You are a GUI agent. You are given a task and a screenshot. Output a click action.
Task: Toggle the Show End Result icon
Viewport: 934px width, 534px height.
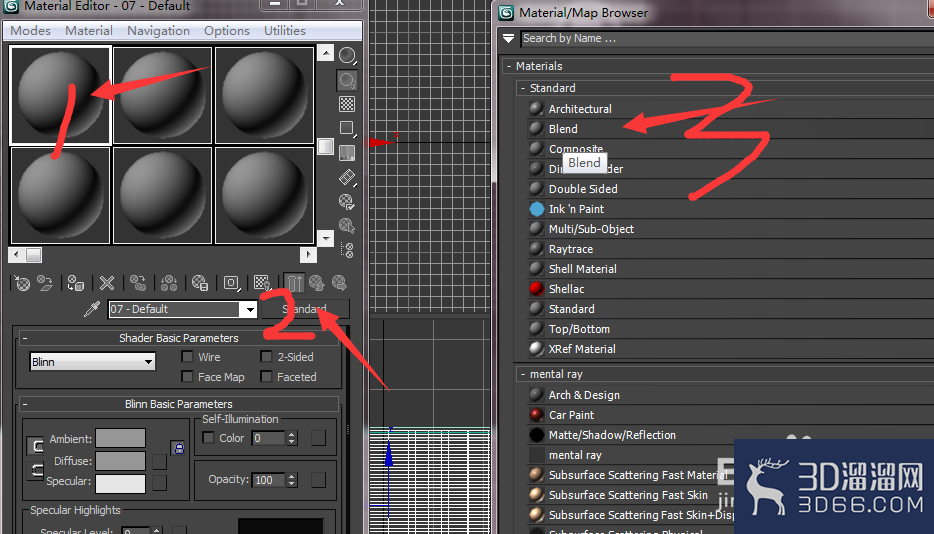294,283
